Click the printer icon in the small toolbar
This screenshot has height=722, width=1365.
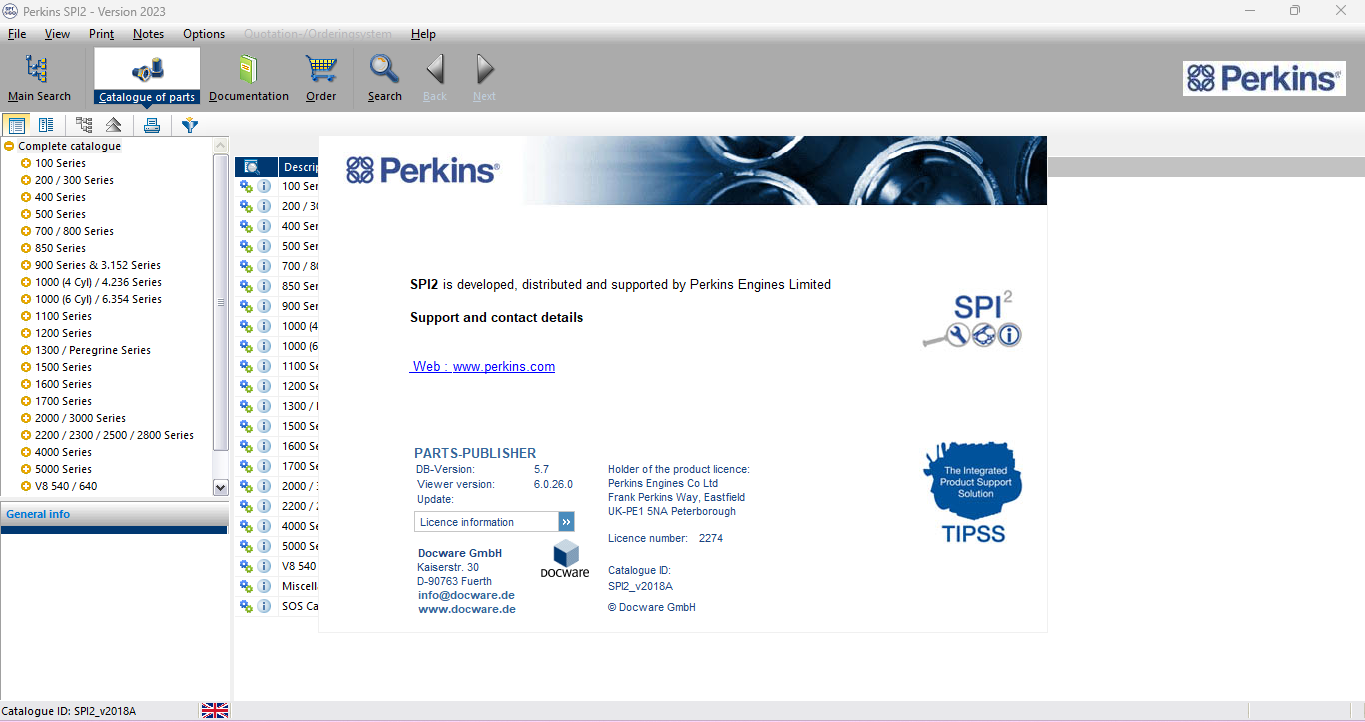point(152,125)
